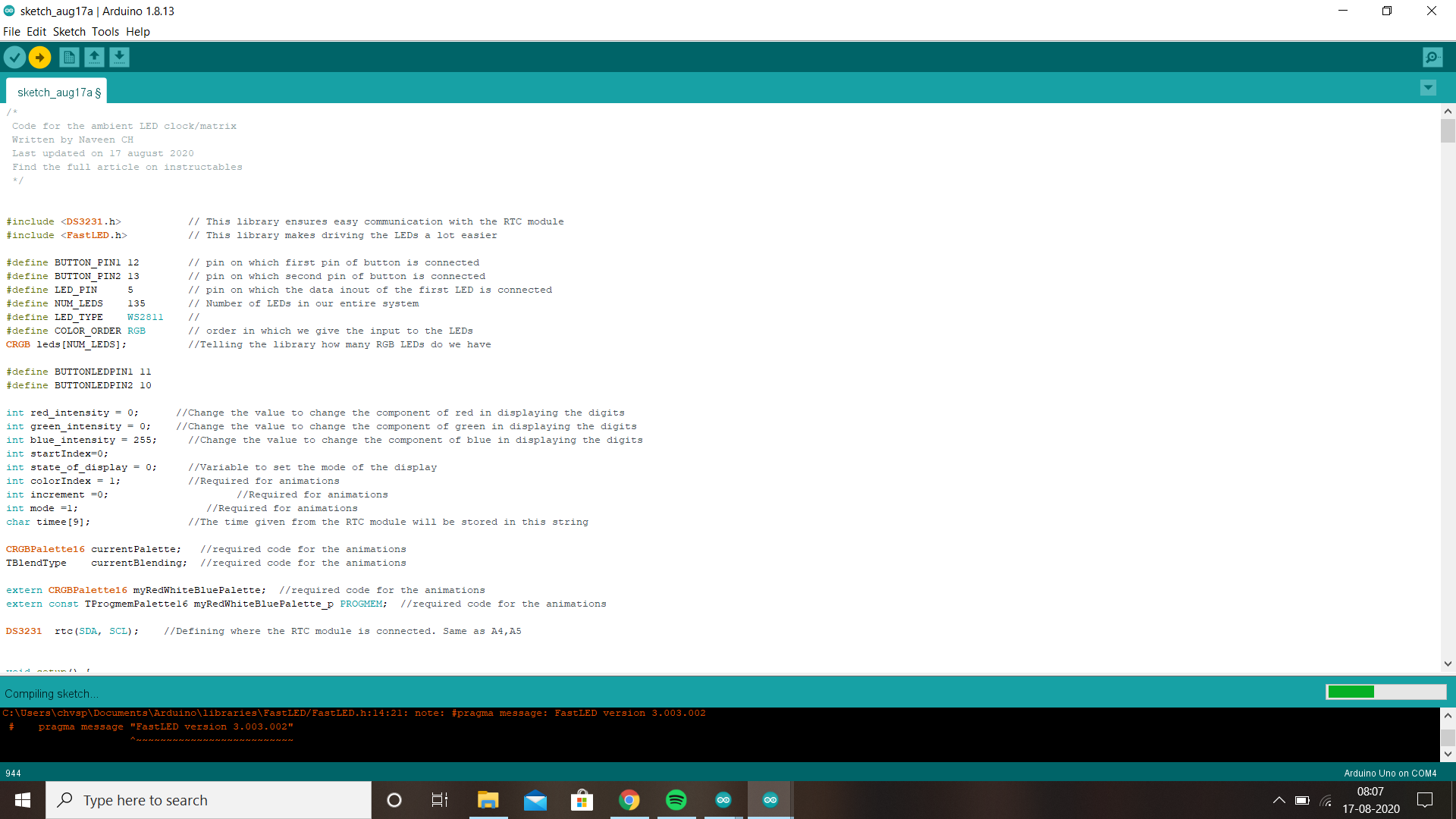Click the 'WS2811' LED type value
This screenshot has width=1456, height=819.
point(145,317)
